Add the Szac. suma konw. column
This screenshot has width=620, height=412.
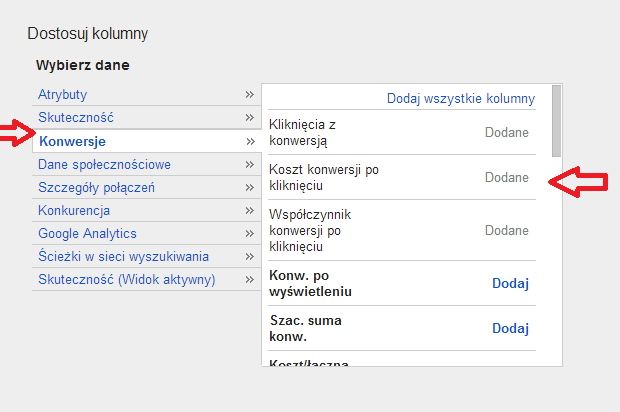[x=509, y=328]
